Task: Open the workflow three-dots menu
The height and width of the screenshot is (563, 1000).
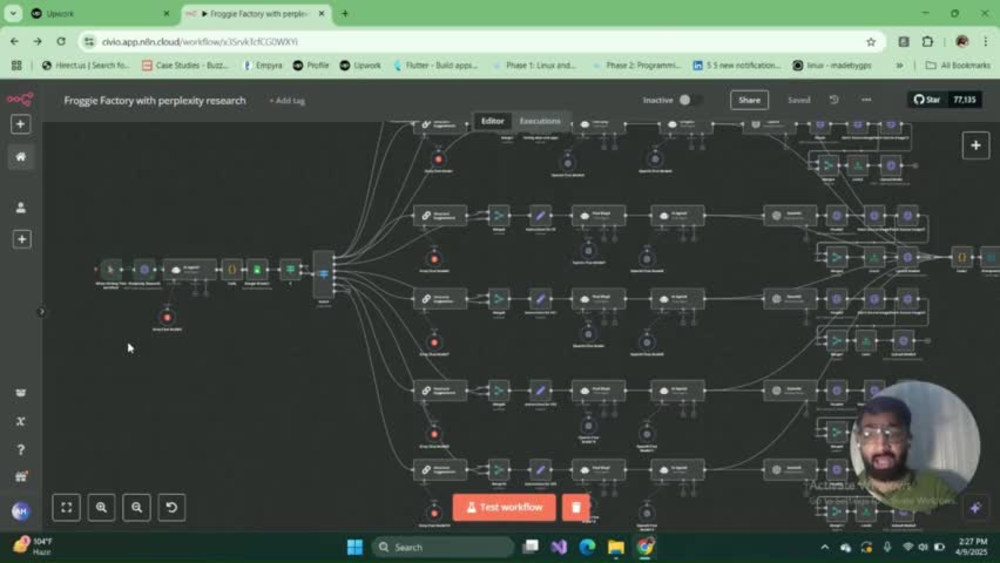Action: tap(866, 100)
